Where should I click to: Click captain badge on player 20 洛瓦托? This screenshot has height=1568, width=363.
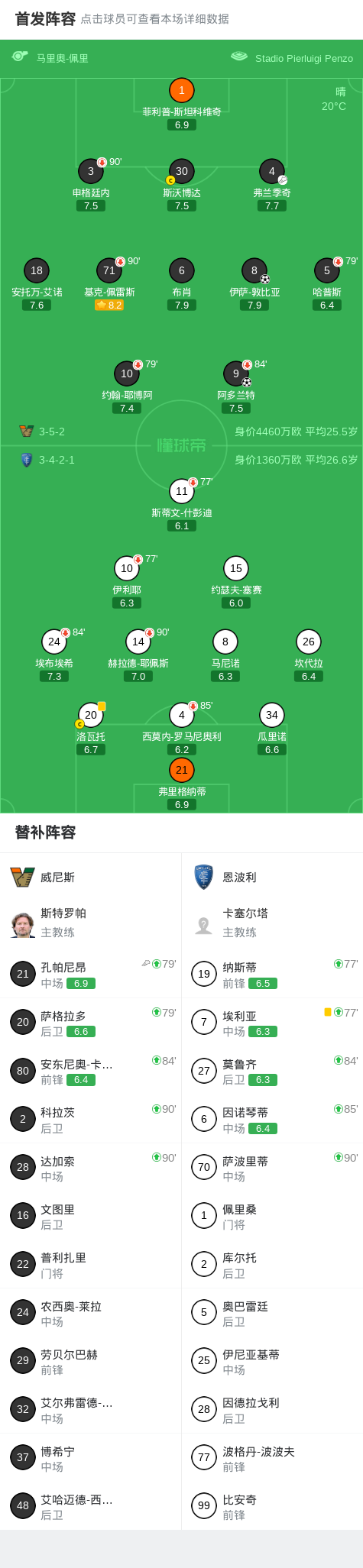(x=79, y=724)
